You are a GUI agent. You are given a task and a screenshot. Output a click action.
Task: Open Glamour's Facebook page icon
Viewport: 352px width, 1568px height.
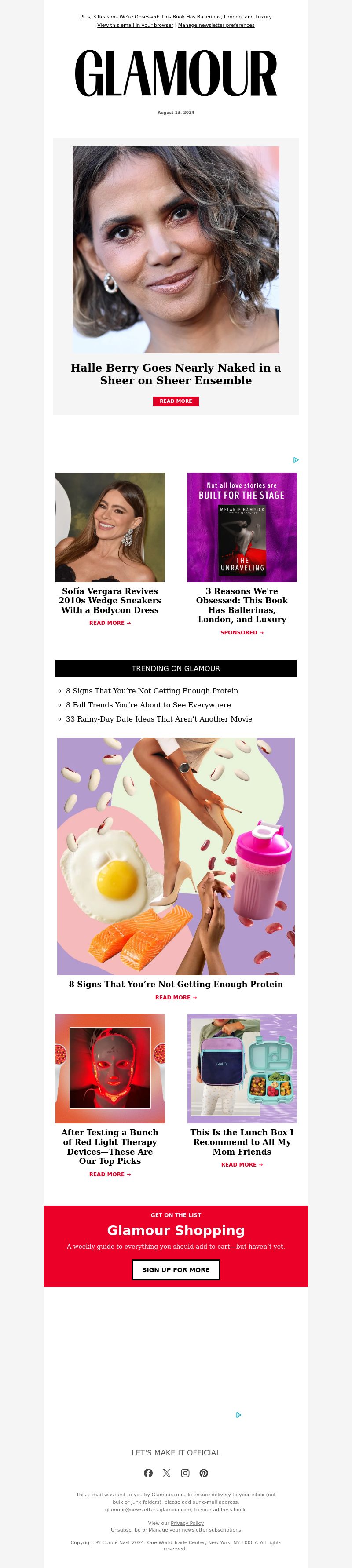click(148, 1473)
